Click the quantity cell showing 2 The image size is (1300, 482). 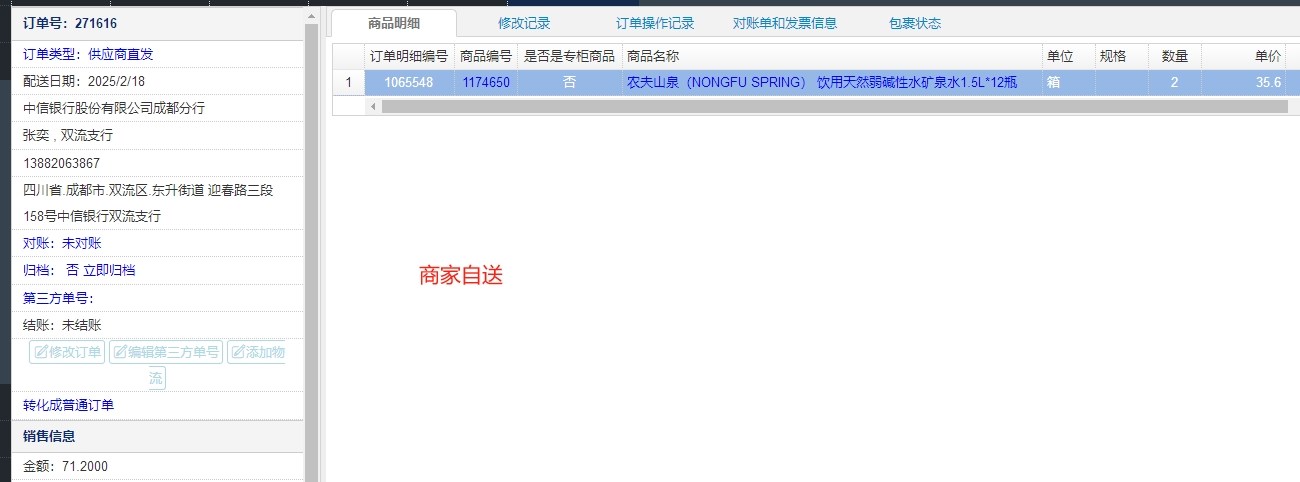[1175, 83]
